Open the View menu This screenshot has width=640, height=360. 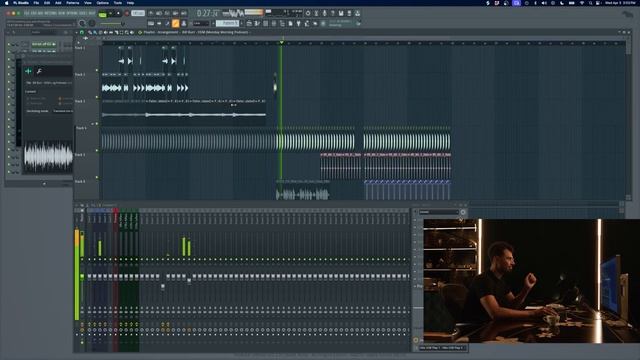pos(88,2)
